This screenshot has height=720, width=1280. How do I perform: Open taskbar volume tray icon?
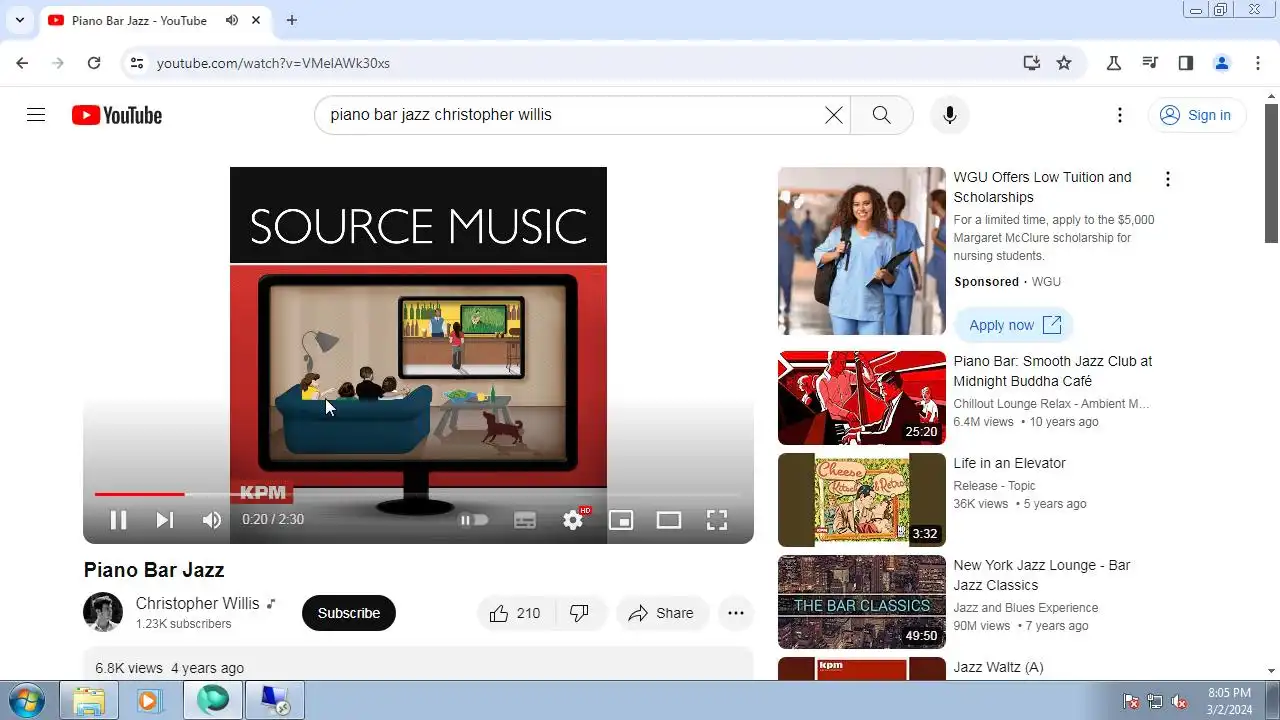pyautogui.click(x=1179, y=702)
